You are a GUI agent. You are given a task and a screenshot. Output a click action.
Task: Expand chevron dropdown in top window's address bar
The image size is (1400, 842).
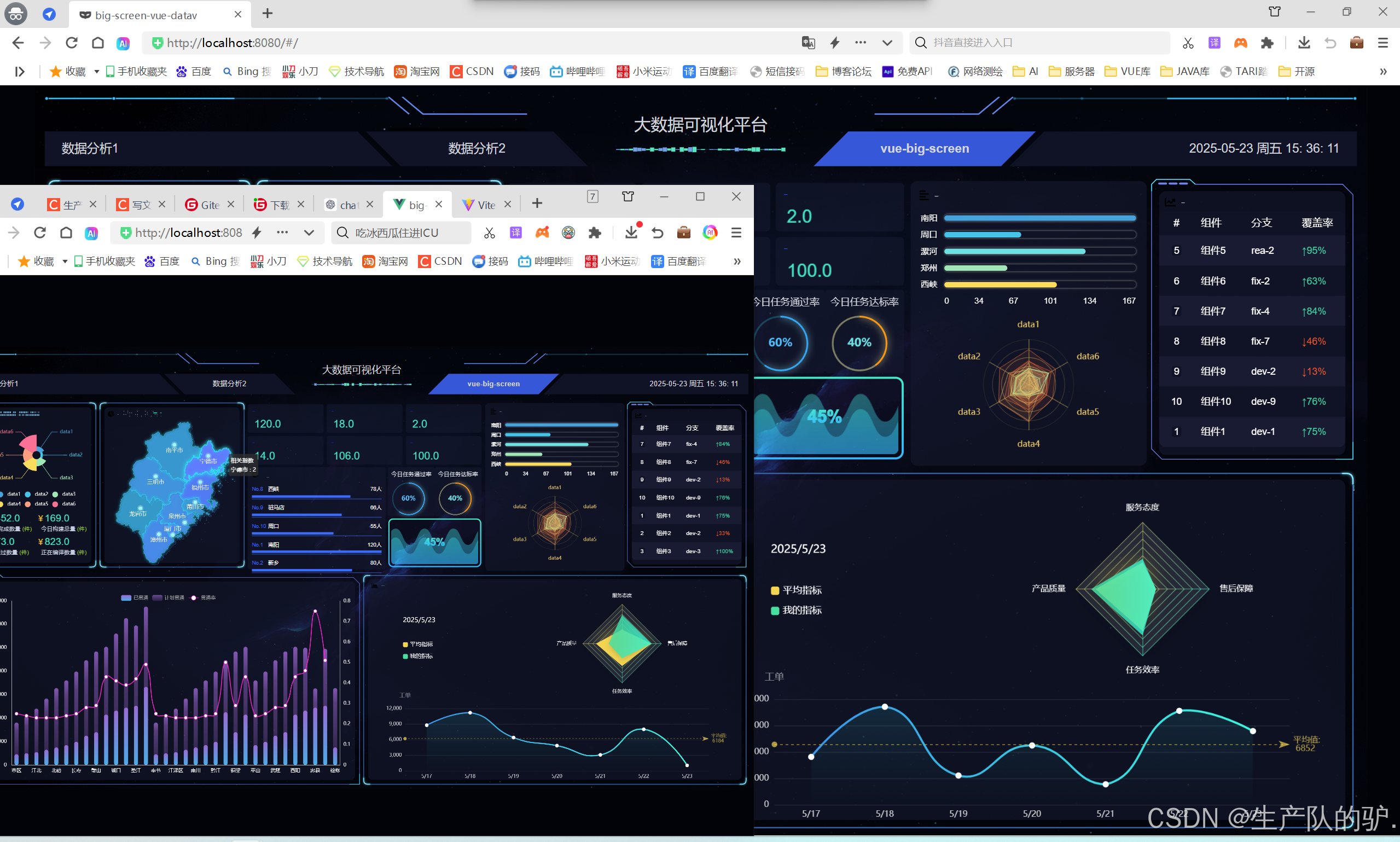click(x=887, y=43)
